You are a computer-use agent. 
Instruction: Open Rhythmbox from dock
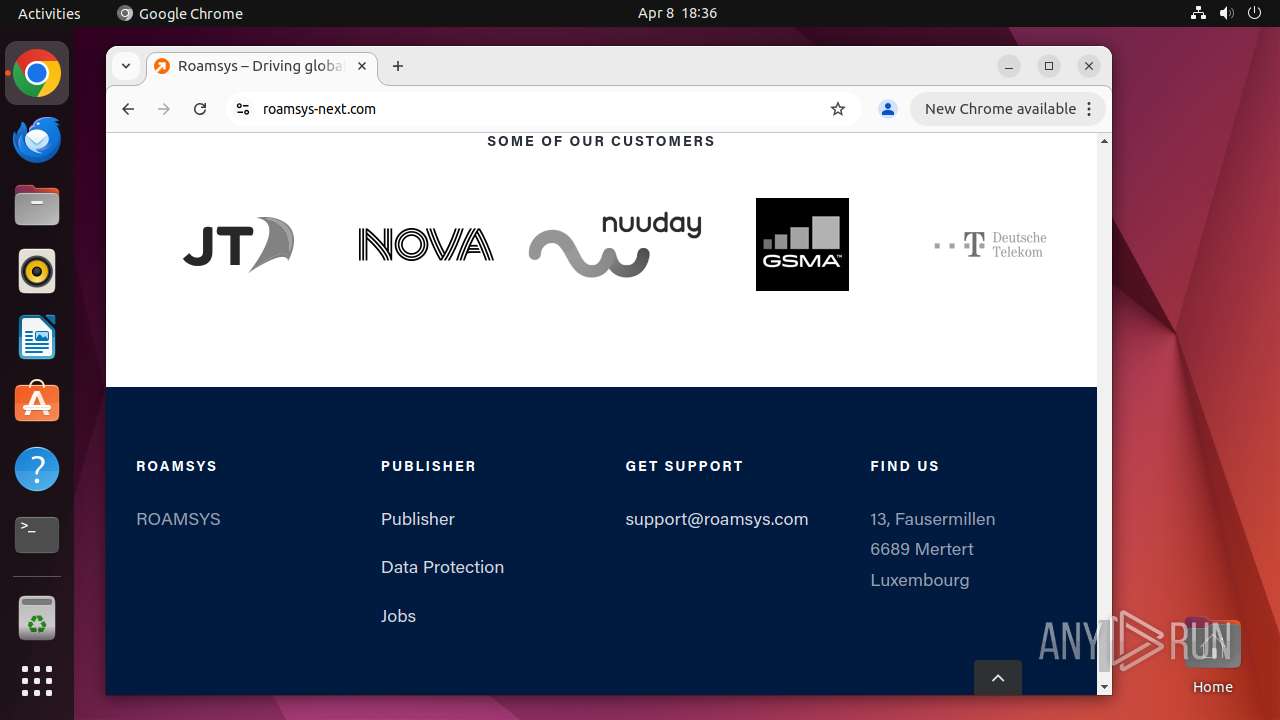pos(37,271)
